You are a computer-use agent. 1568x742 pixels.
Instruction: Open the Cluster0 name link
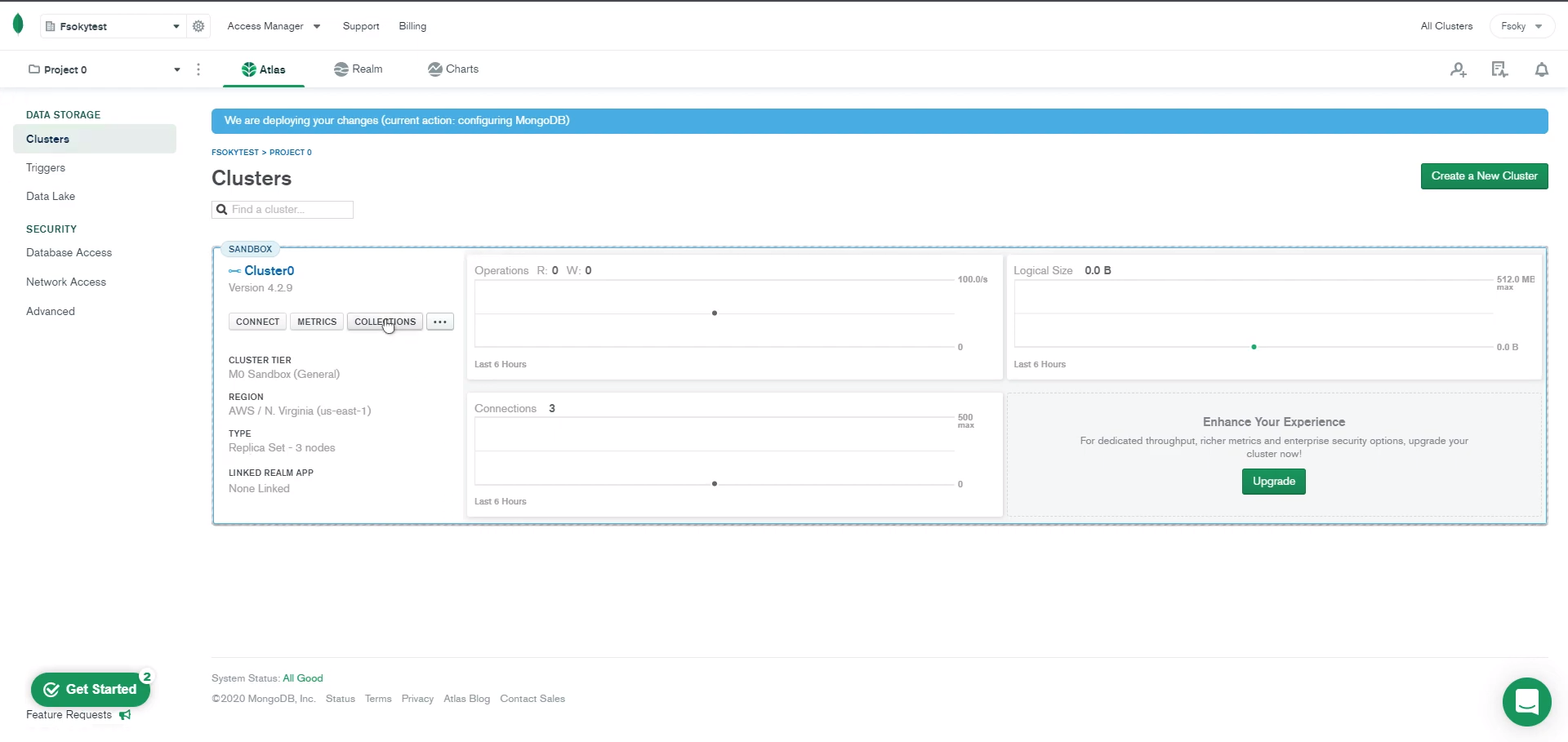coord(269,271)
